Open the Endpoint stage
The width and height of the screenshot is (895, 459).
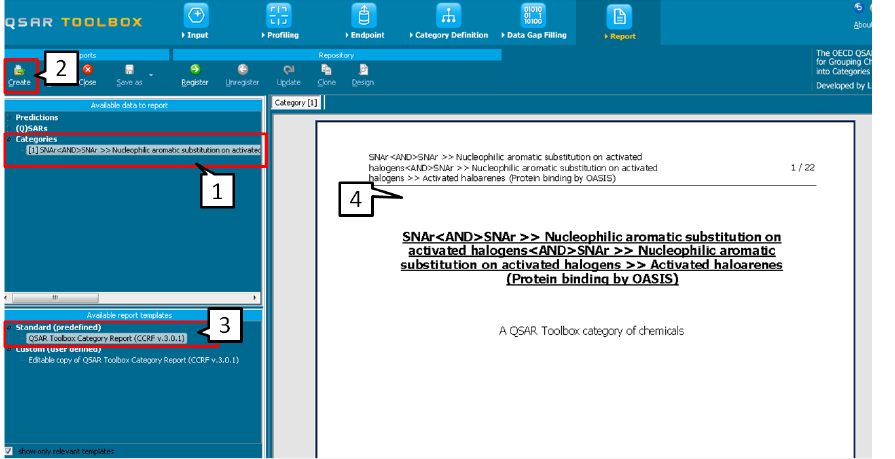[364, 21]
